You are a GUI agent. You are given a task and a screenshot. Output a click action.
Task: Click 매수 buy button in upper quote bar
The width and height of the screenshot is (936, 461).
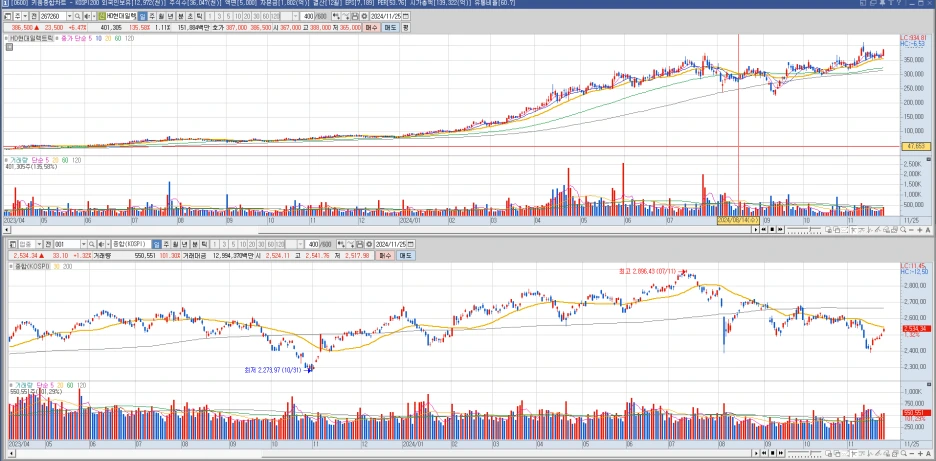[x=371, y=27]
